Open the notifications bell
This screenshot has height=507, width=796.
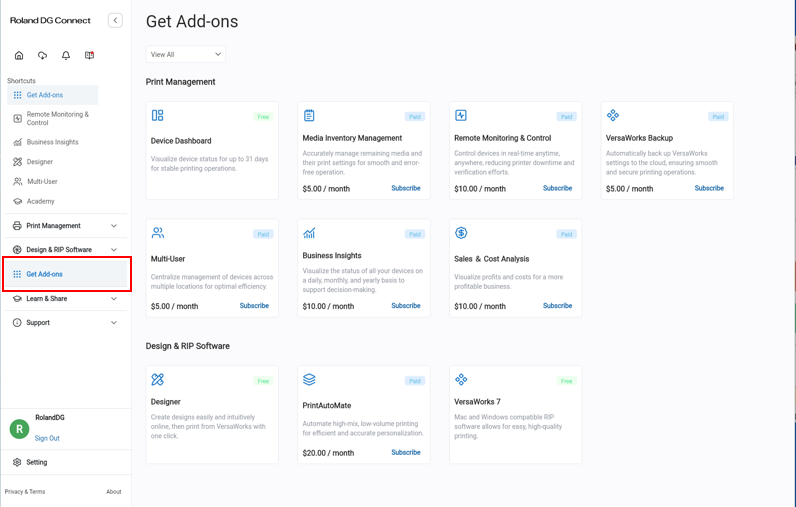(x=66, y=56)
